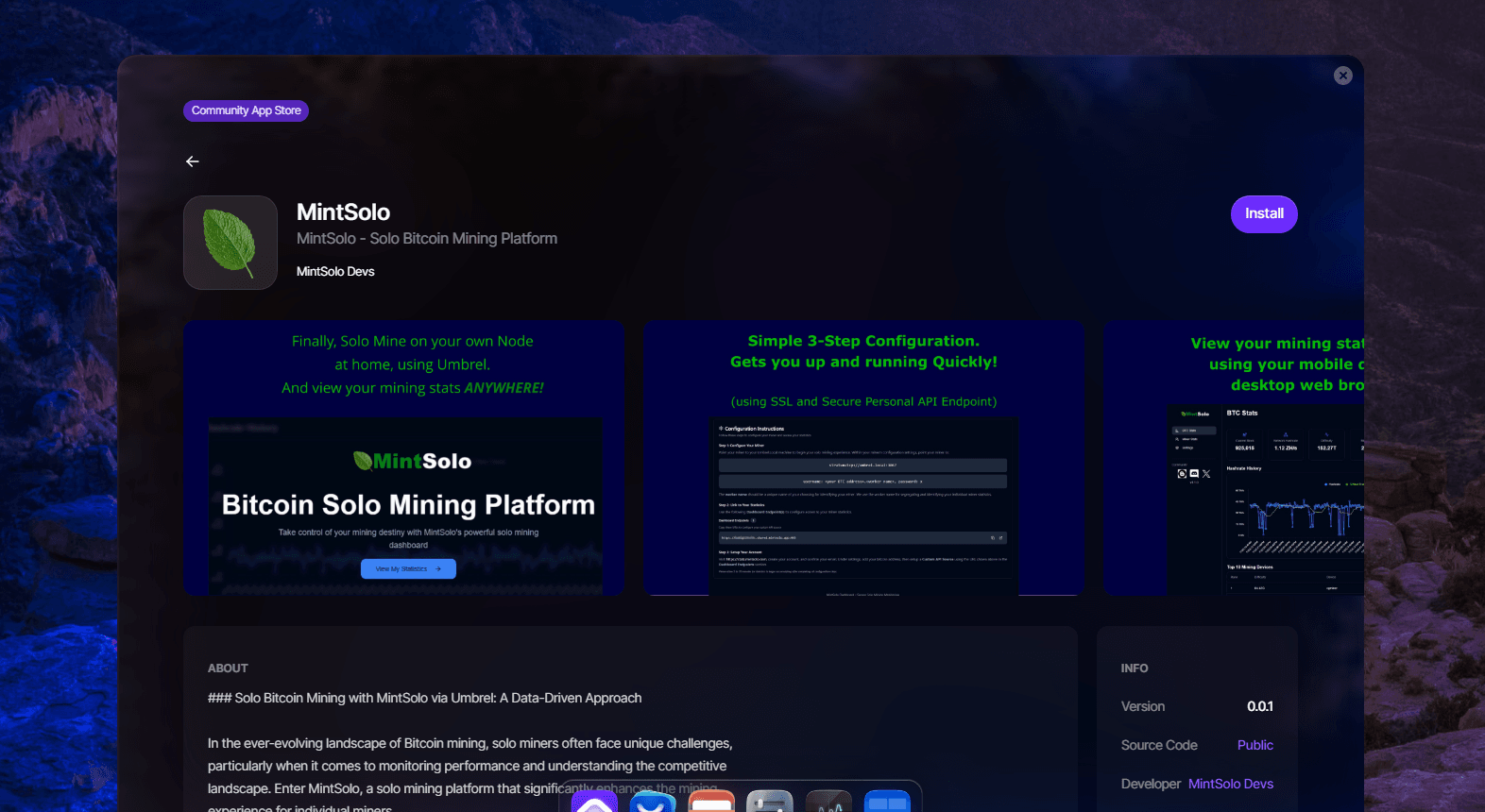Open the Bitcoin Solo Mining Platform screenshot
The height and width of the screenshot is (812, 1485).
pos(404,458)
